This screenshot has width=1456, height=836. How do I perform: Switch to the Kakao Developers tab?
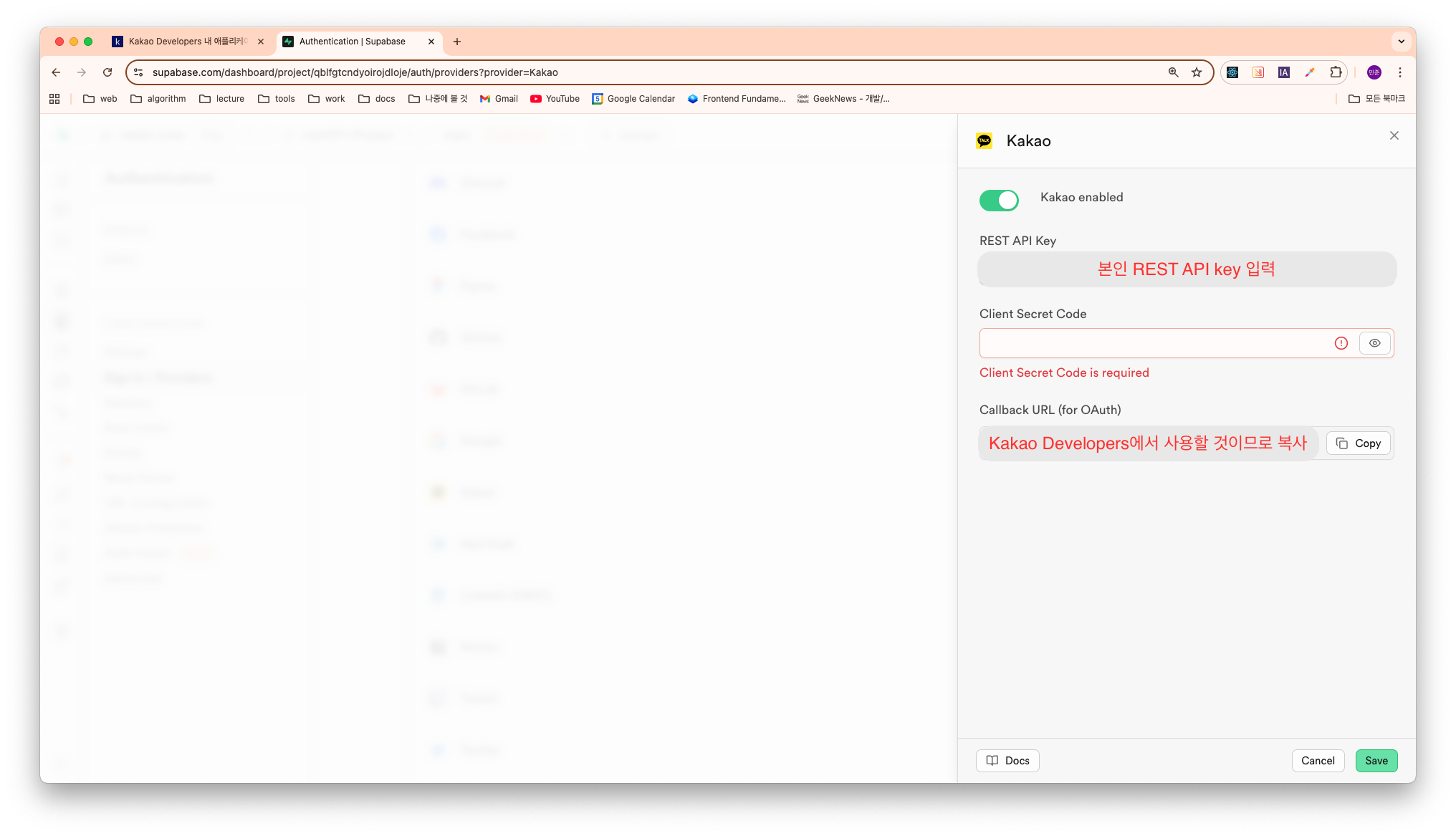(x=186, y=42)
